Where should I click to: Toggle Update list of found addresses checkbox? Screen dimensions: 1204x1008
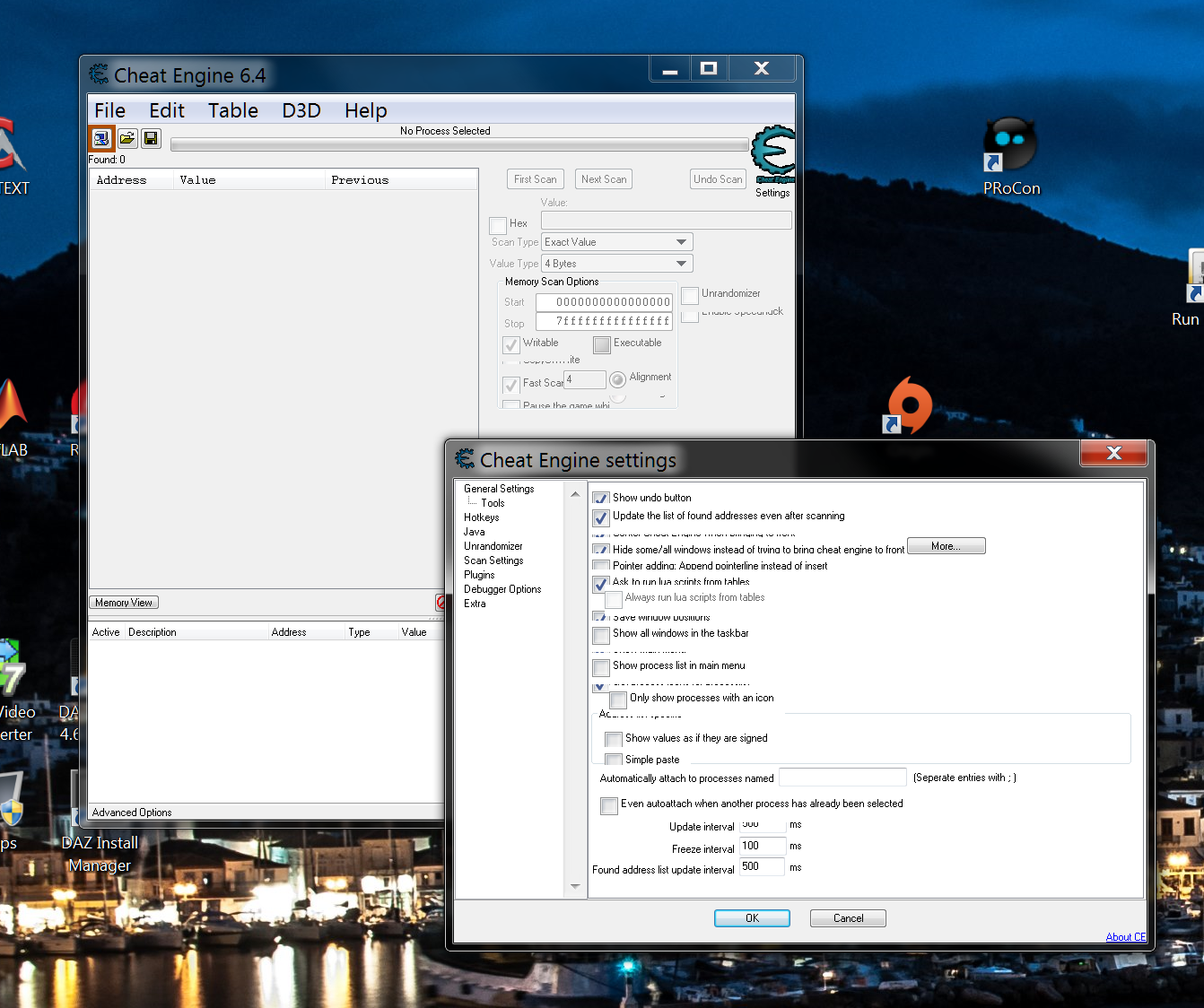601,517
